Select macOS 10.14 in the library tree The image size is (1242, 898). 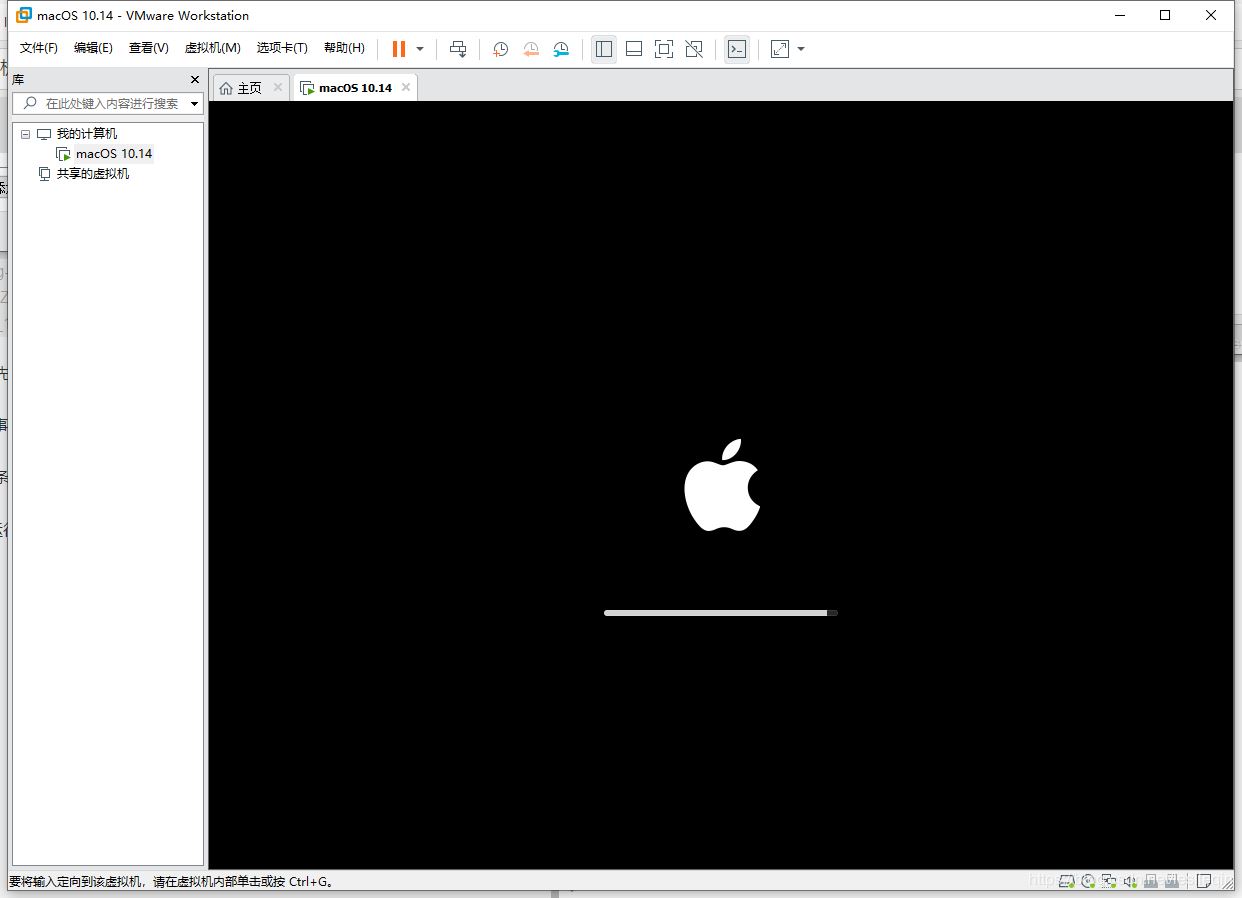113,154
